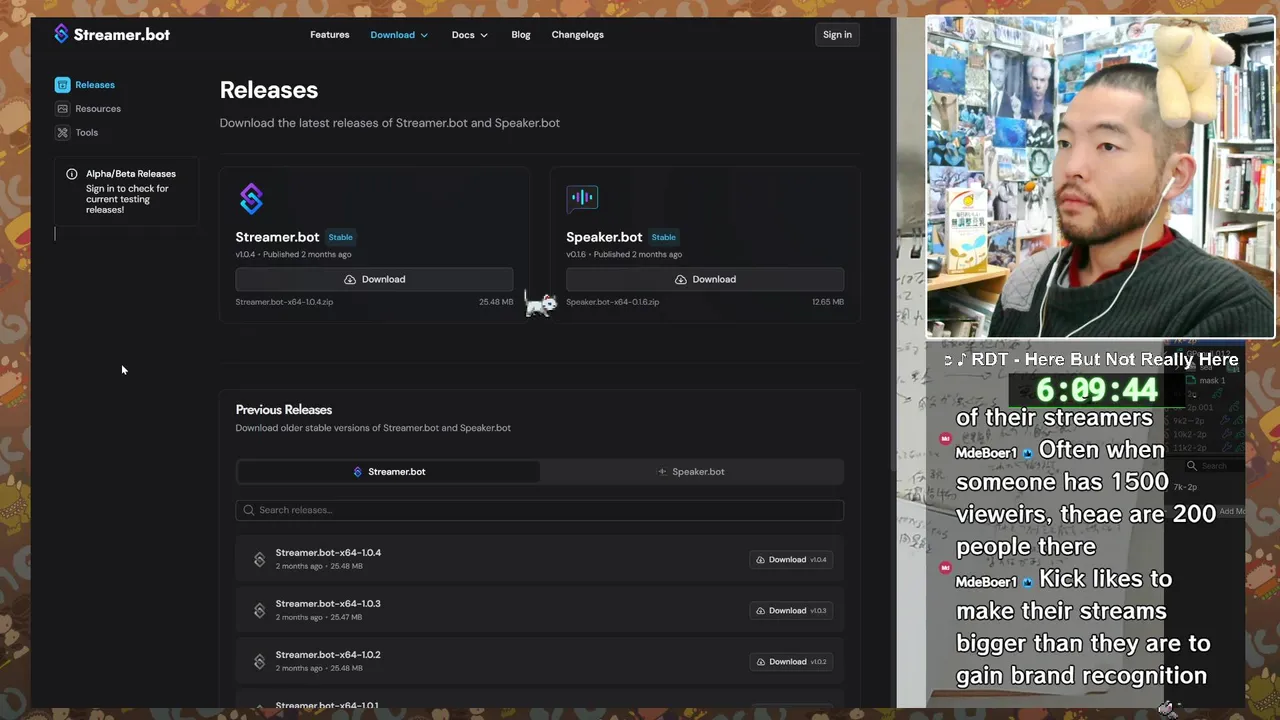Screen dimensions: 1280x720
Task: Expand the Download menu in navbar
Action: tap(399, 35)
